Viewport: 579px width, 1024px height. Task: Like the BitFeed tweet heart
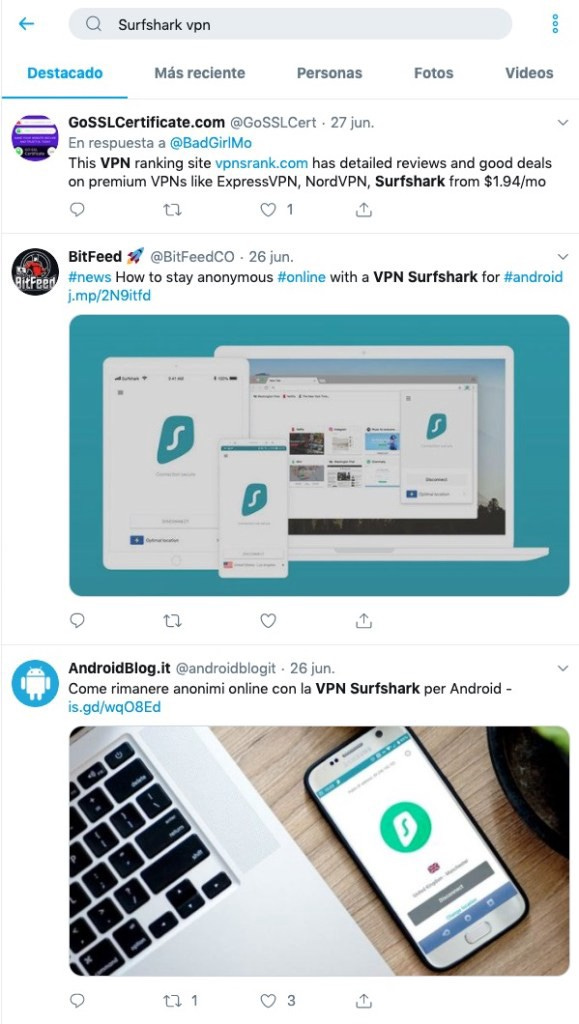(268, 620)
